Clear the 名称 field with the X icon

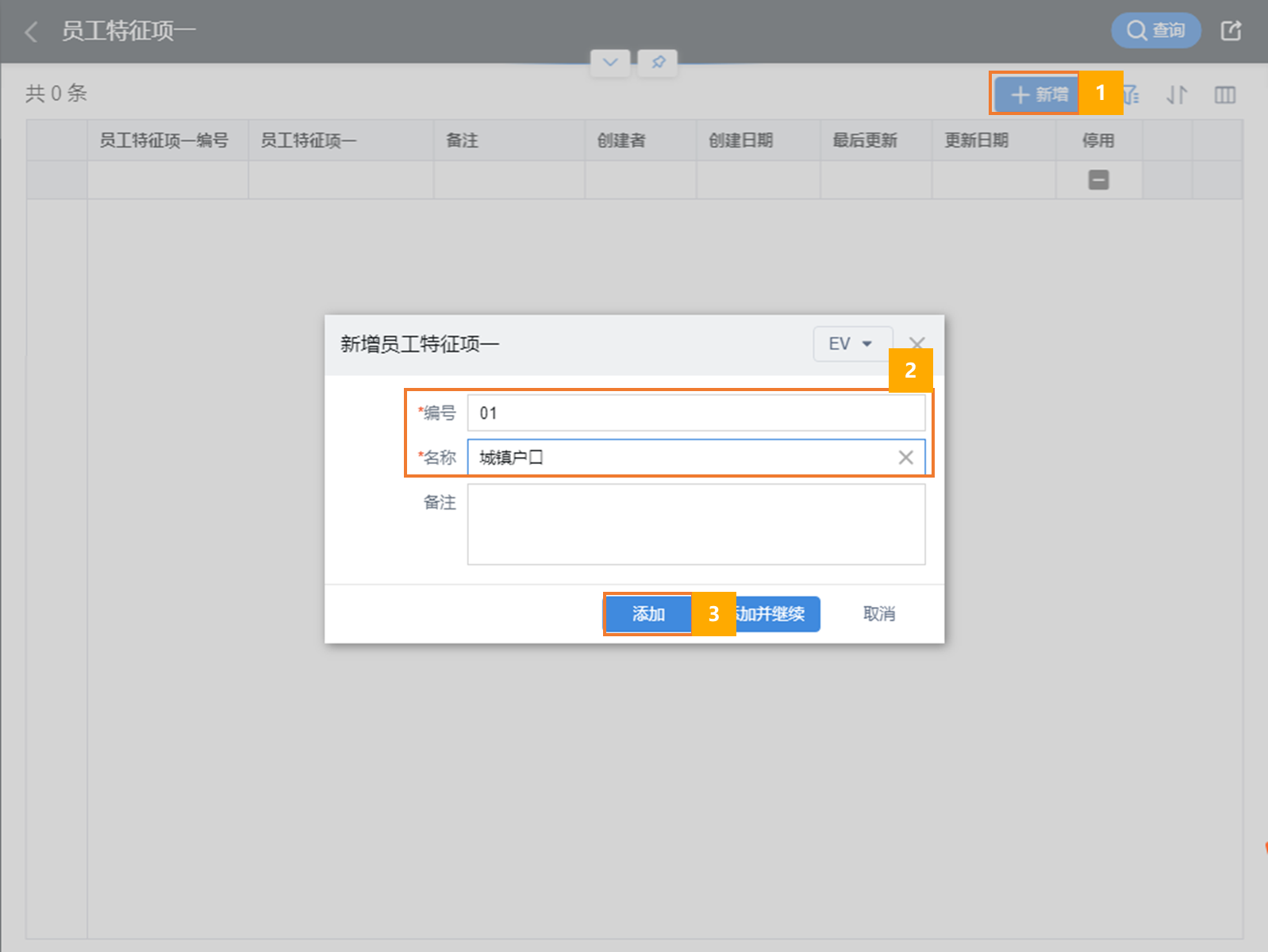[x=905, y=457]
